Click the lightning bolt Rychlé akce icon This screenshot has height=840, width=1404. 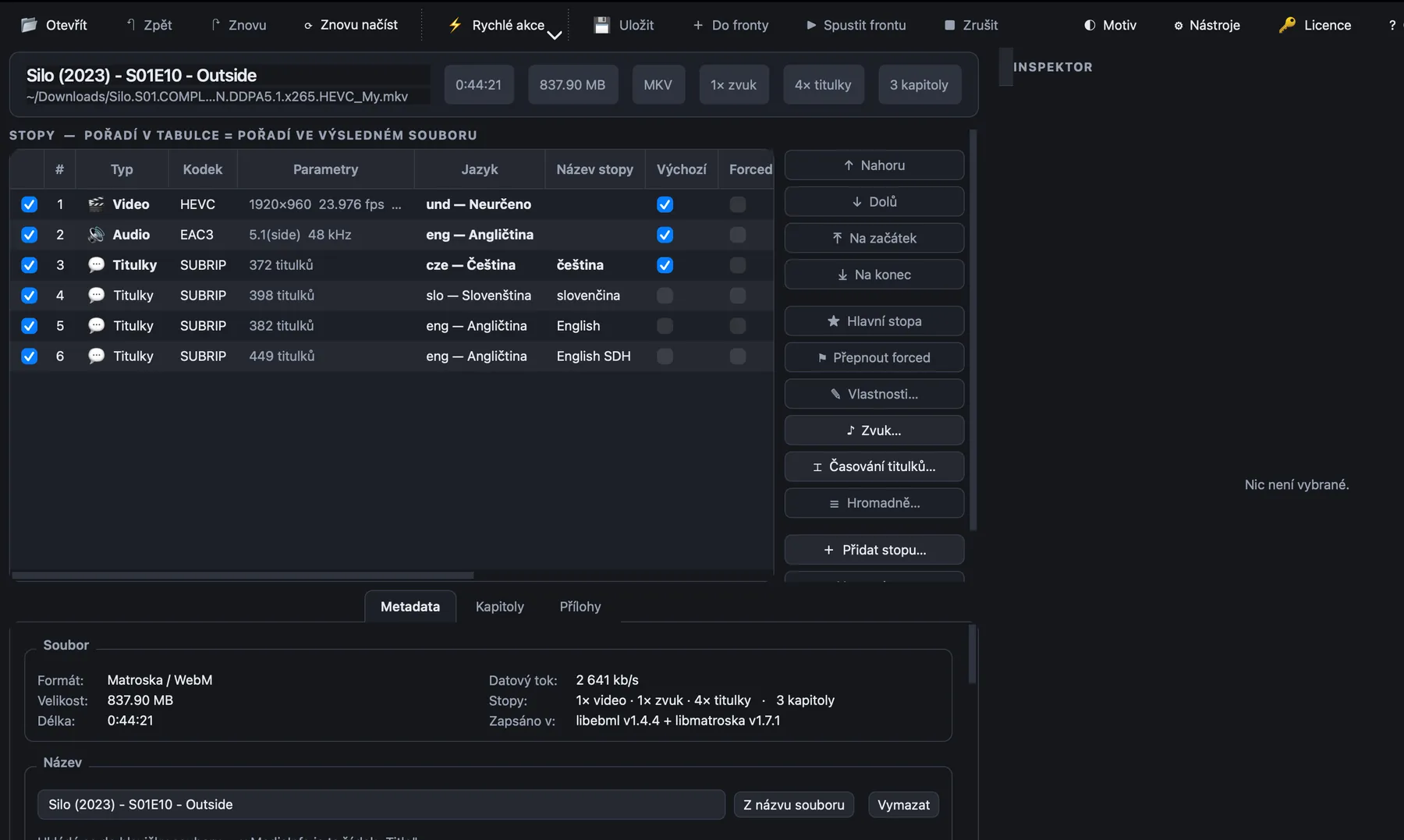point(455,25)
